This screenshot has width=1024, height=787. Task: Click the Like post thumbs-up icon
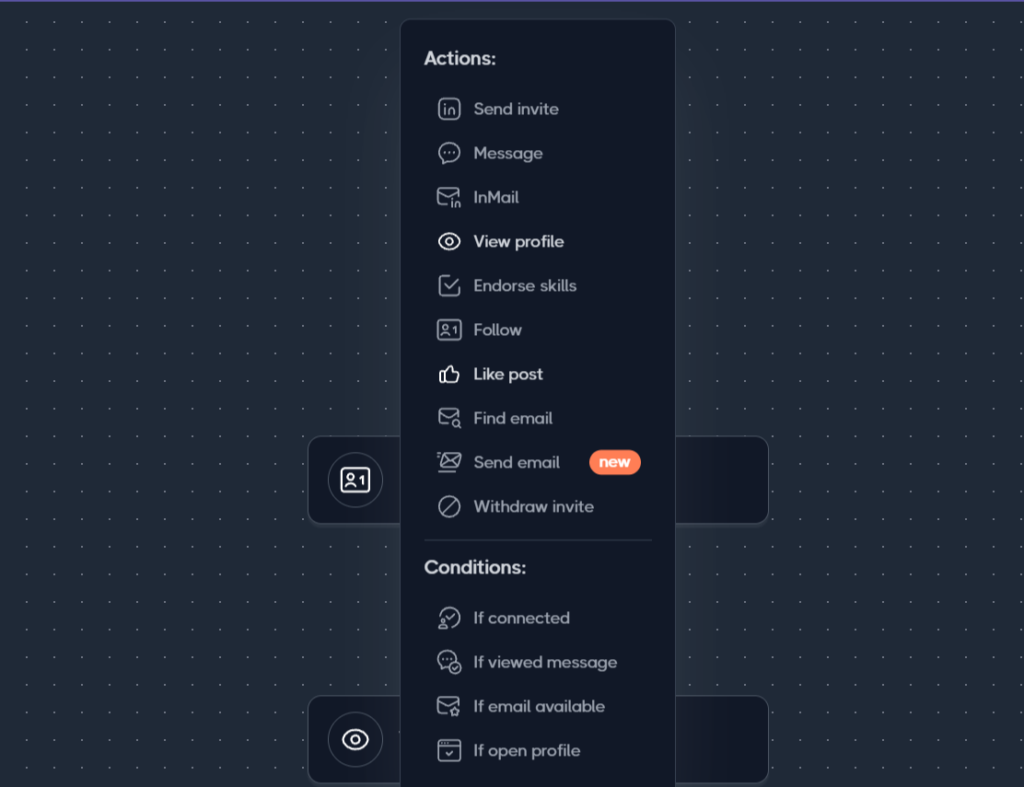[449, 374]
